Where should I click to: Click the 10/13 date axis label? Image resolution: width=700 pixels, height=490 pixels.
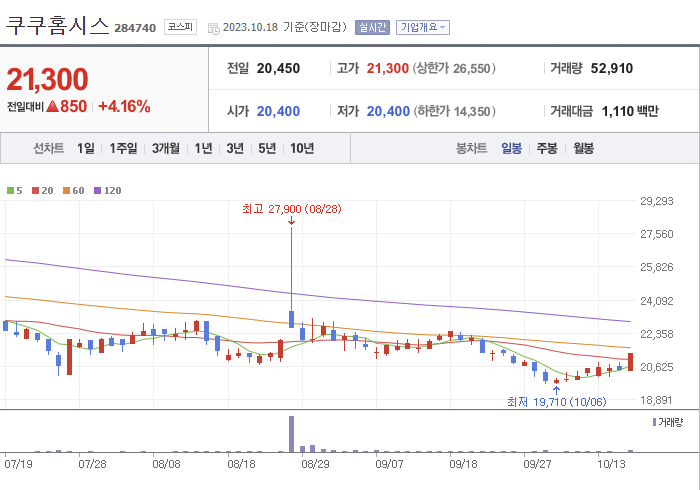[x=612, y=464]
